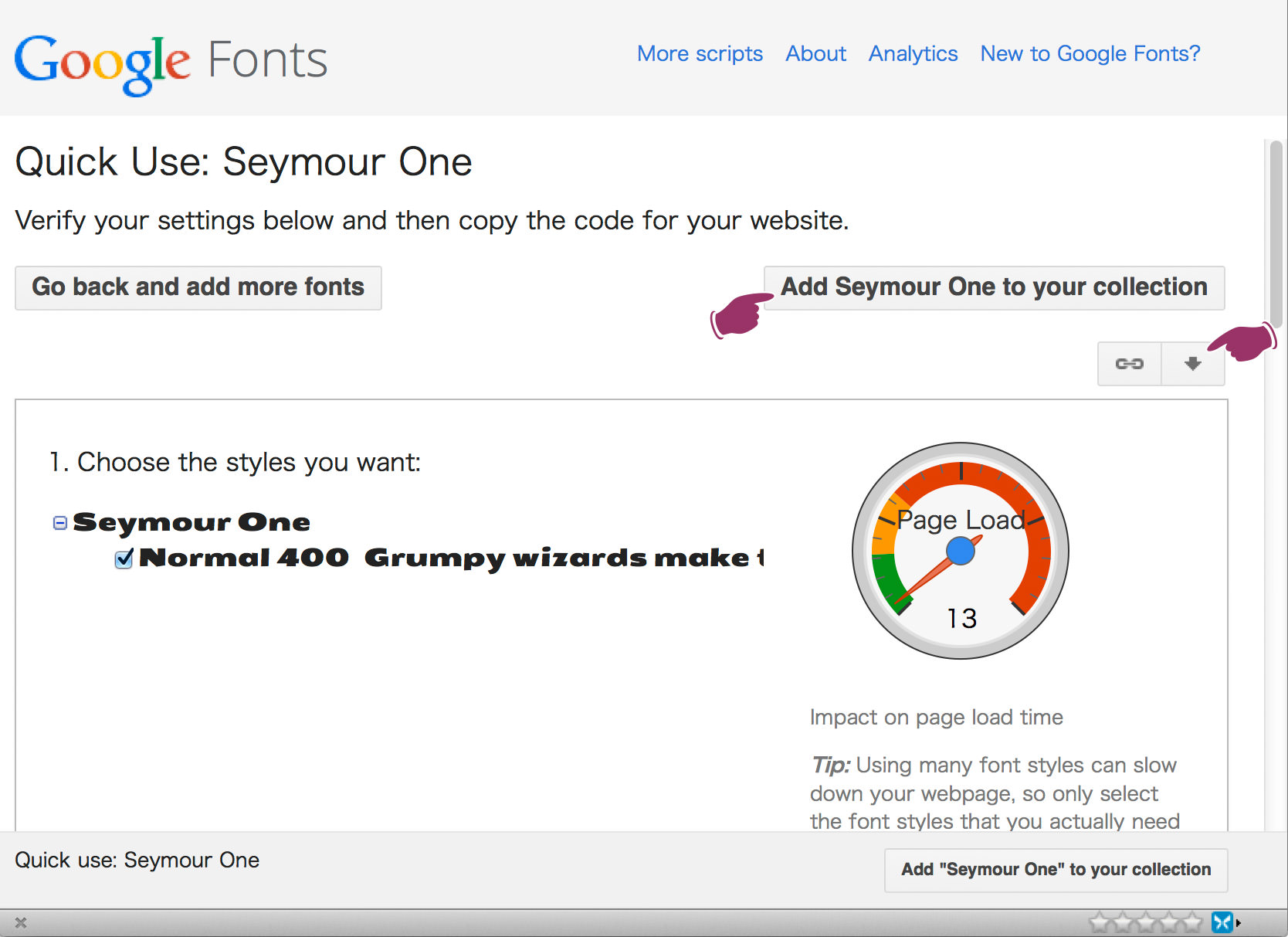Click the Seymour One family name text
Viewport: 1288px width, 937px height.
coord(192,523)
